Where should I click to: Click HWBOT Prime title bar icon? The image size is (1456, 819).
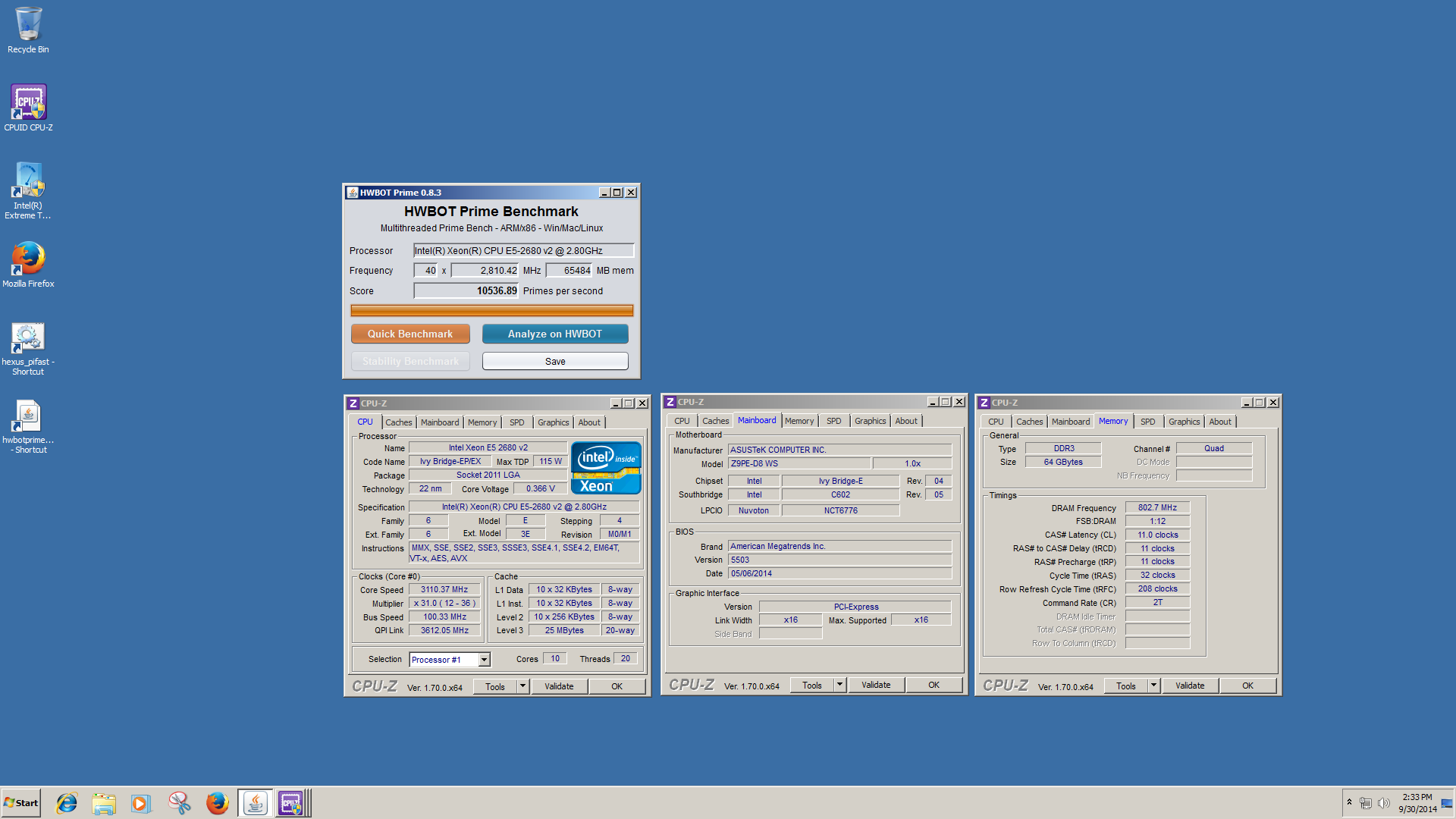tap(353, 193)
